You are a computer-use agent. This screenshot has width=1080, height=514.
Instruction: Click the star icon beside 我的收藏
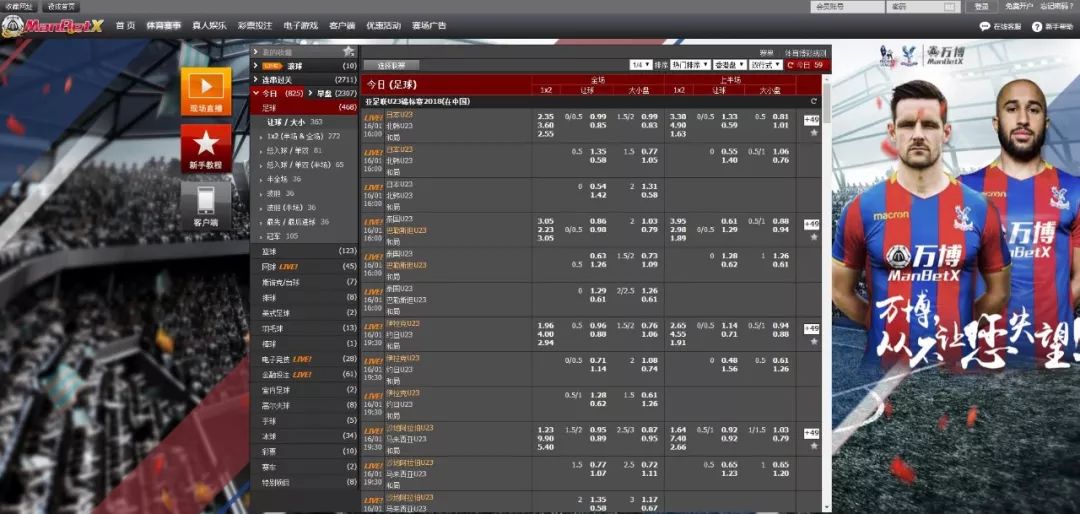[349, 52]
